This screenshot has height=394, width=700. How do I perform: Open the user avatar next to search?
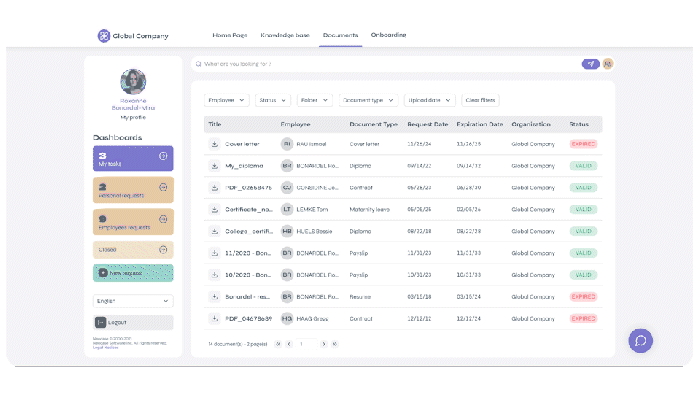[x=608, y=64]
